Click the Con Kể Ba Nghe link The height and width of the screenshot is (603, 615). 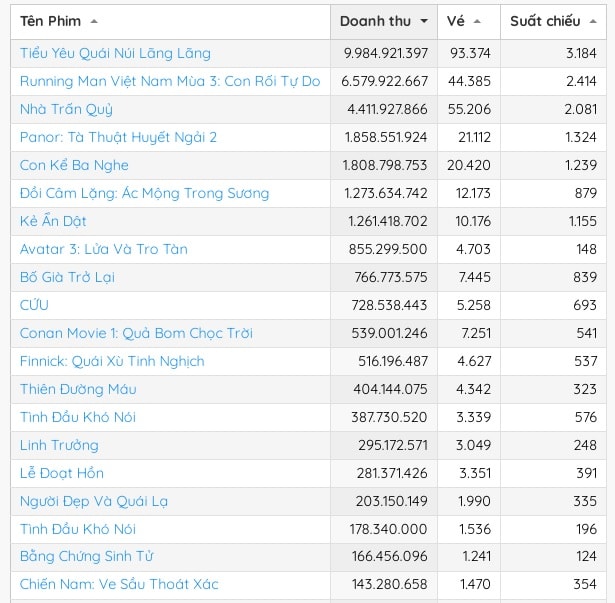pyautogui.click(x=74, y=165)
